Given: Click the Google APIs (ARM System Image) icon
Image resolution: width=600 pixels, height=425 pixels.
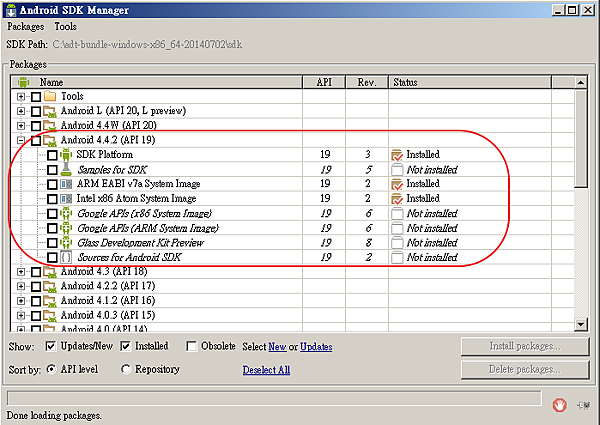Looking at the screenshot, I should coord(66,228).
